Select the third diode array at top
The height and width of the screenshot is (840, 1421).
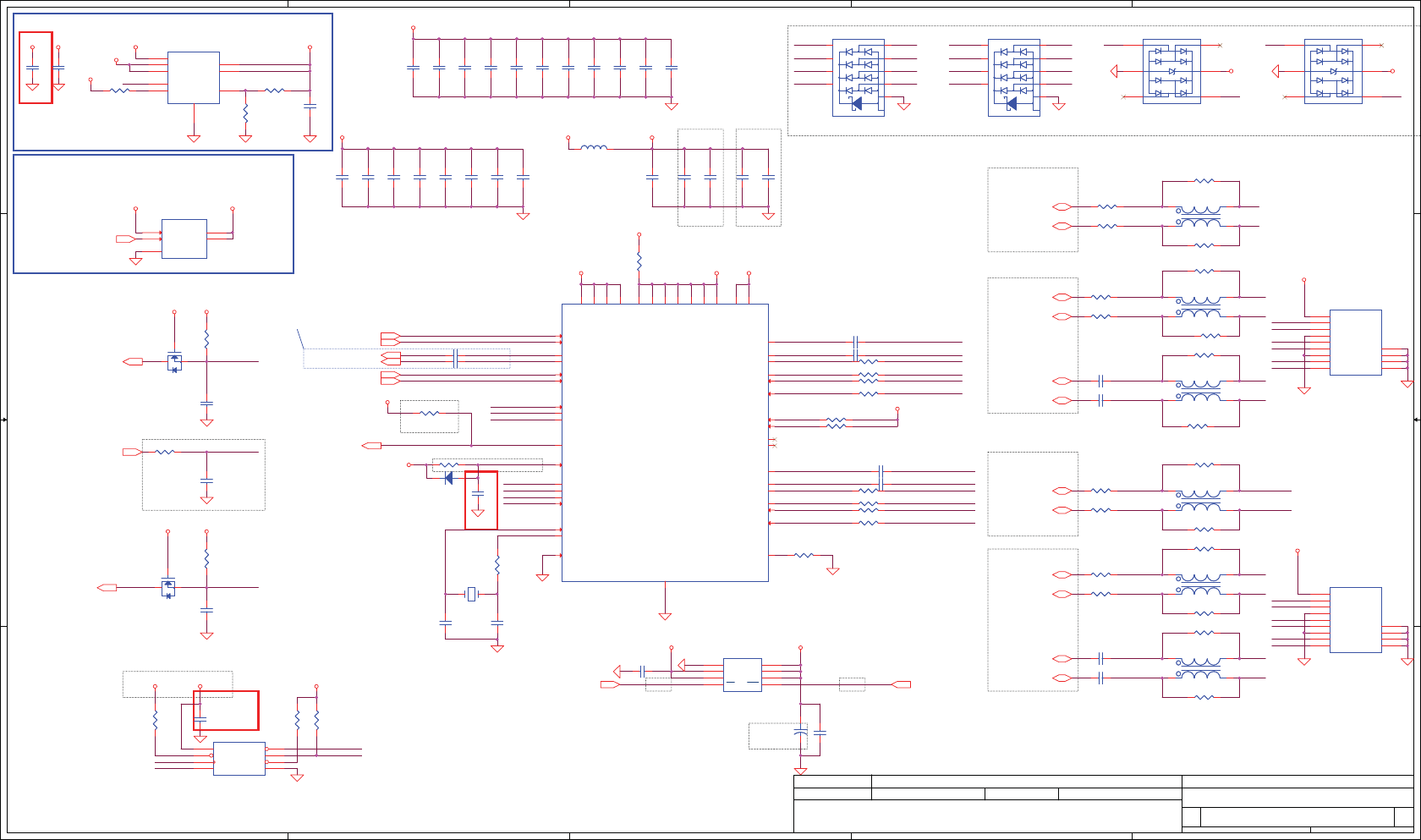[1171, 71]
